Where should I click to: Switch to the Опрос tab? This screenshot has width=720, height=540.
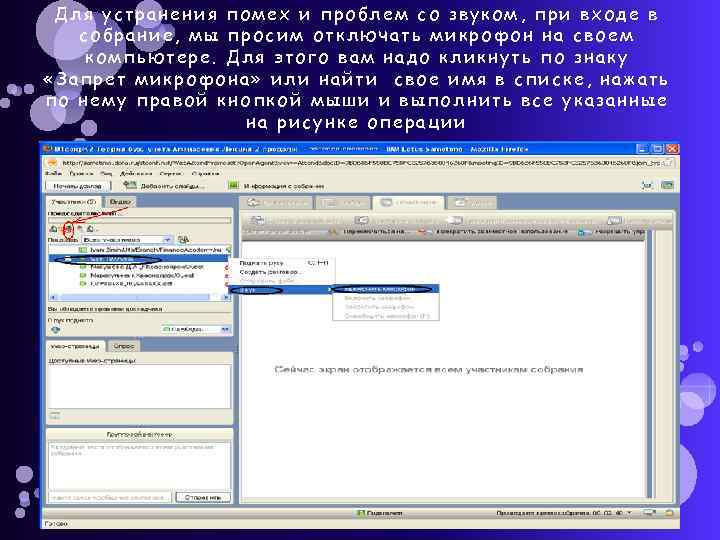pyautogui.click(x=124, y=346)
